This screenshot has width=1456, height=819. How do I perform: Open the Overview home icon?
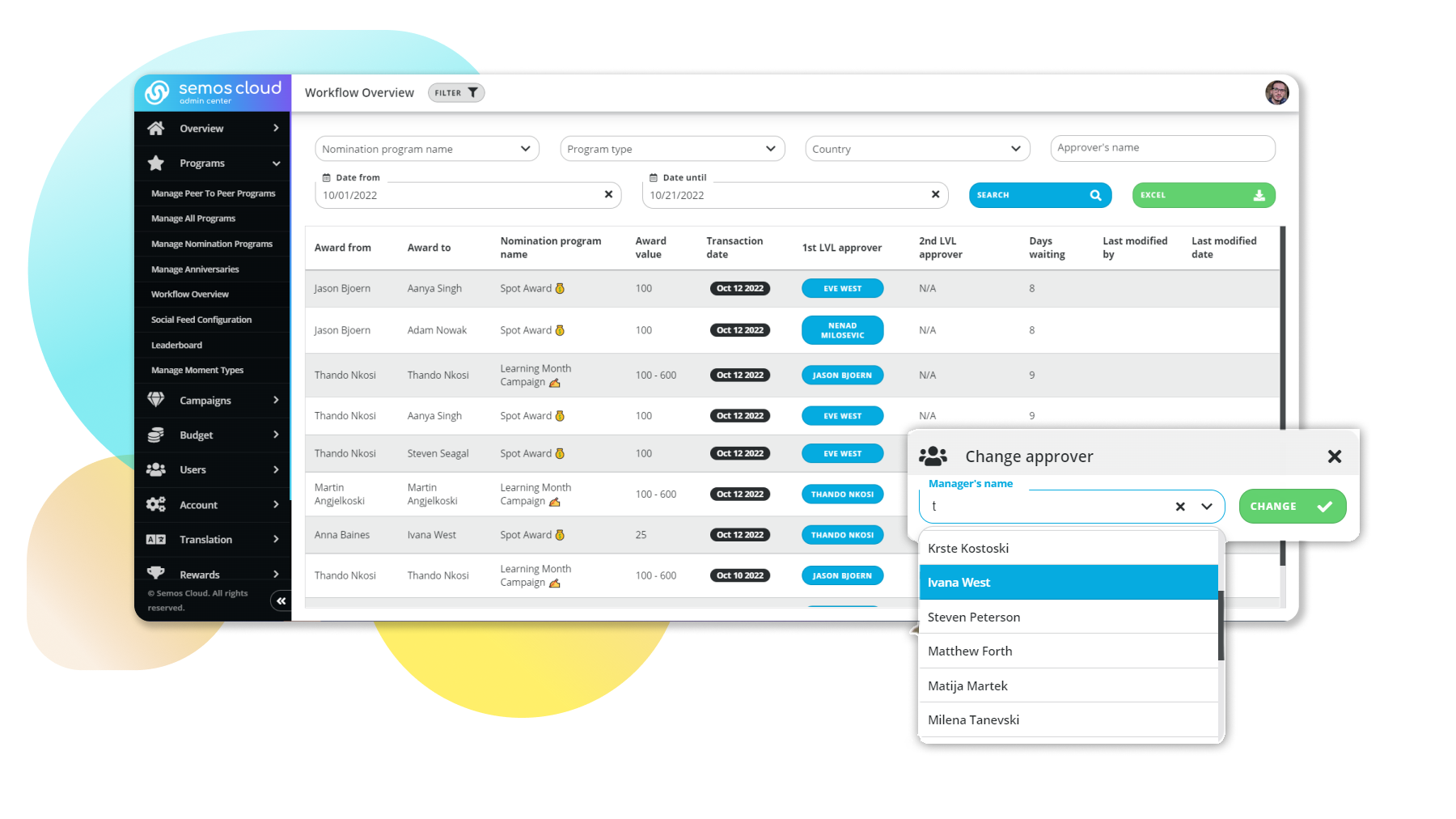(x=156, y=128)
